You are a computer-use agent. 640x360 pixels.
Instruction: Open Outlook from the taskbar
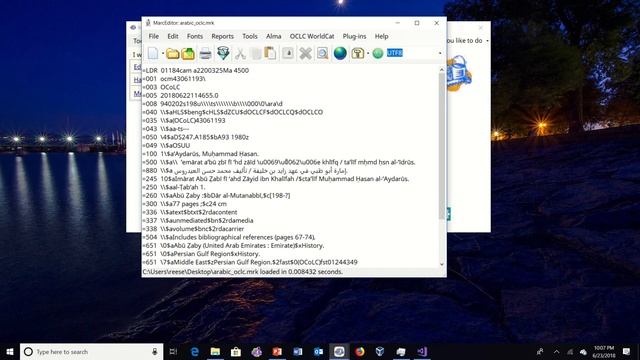click(x=318, y=351)
